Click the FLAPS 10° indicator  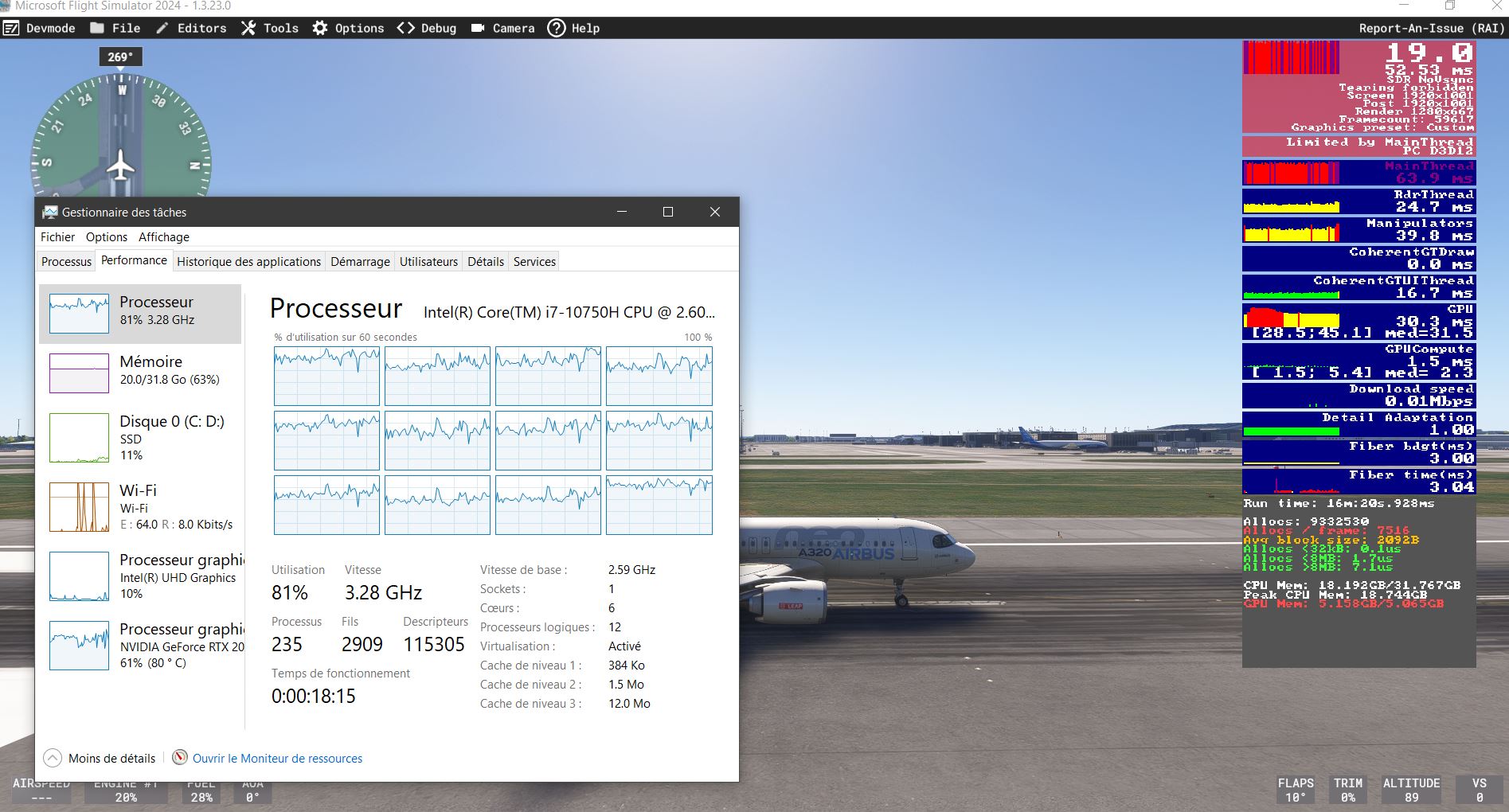[x=1296, y=790]
